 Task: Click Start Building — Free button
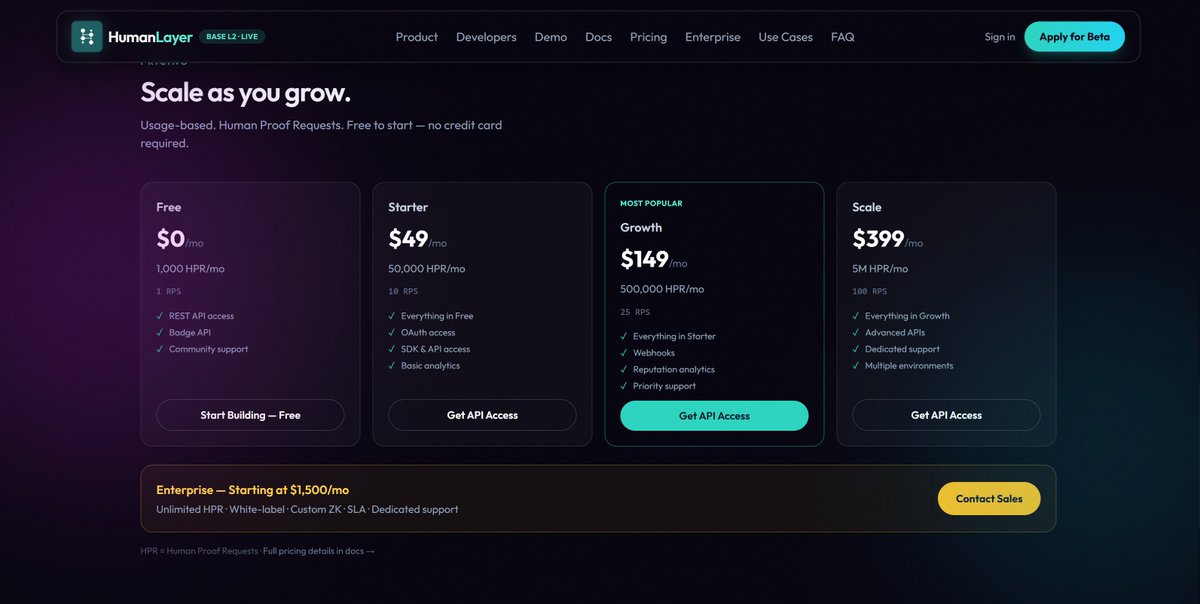pyautogui.click(x=250, y=415)
